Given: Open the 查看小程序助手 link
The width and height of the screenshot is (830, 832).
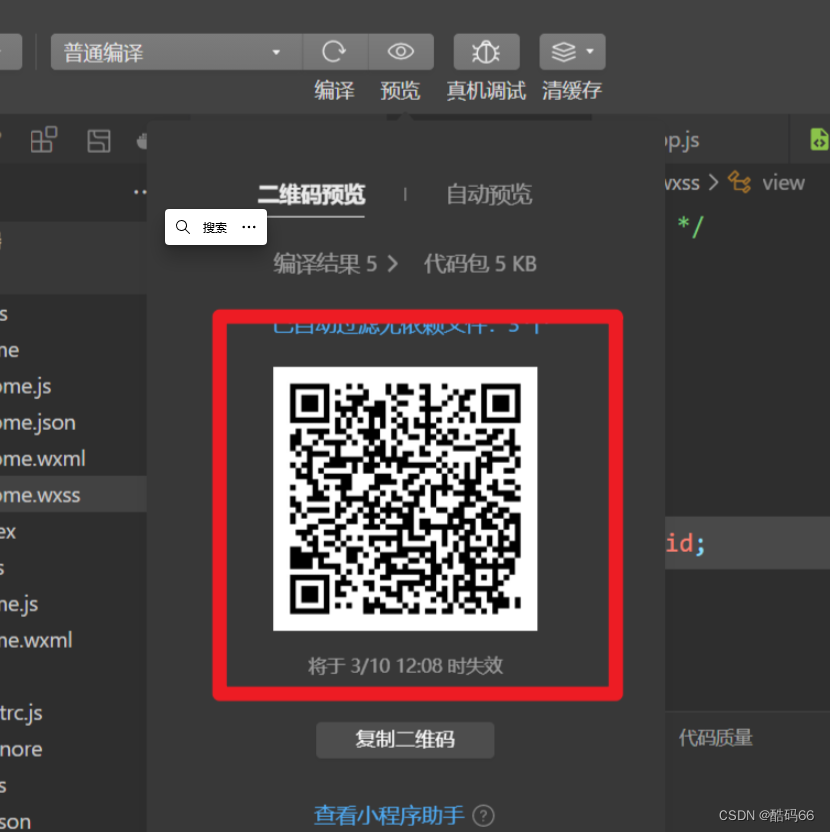Looking at the screenshot, I should [x=389, y=816].
